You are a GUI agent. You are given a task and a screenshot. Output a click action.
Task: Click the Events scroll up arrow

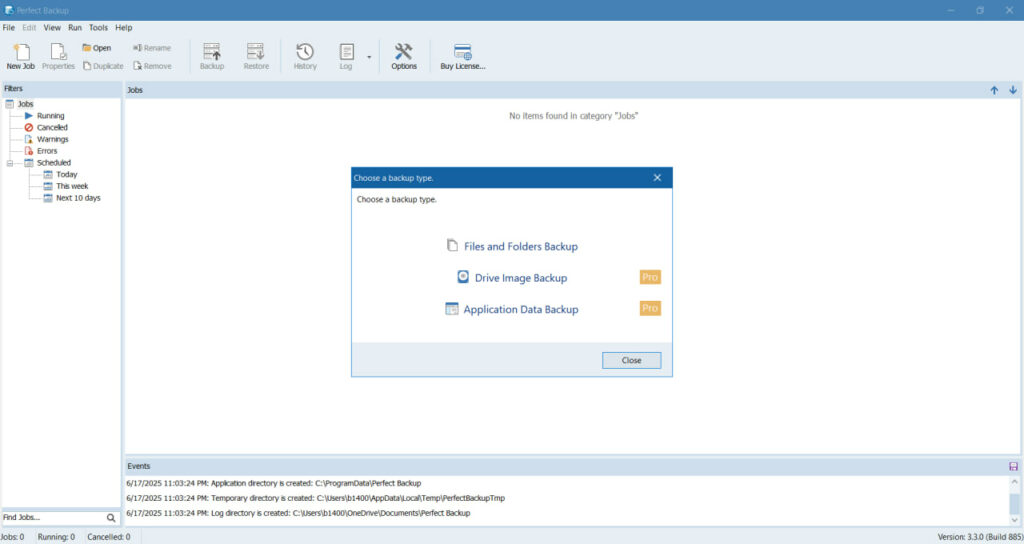tap(1014, 482)
